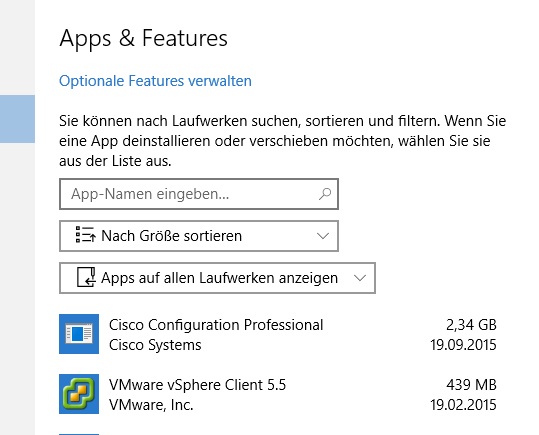The width and height of the screenshot is (539, 435).
Task: Click the magnifier icon in the search box
Action: coord(324,194)
